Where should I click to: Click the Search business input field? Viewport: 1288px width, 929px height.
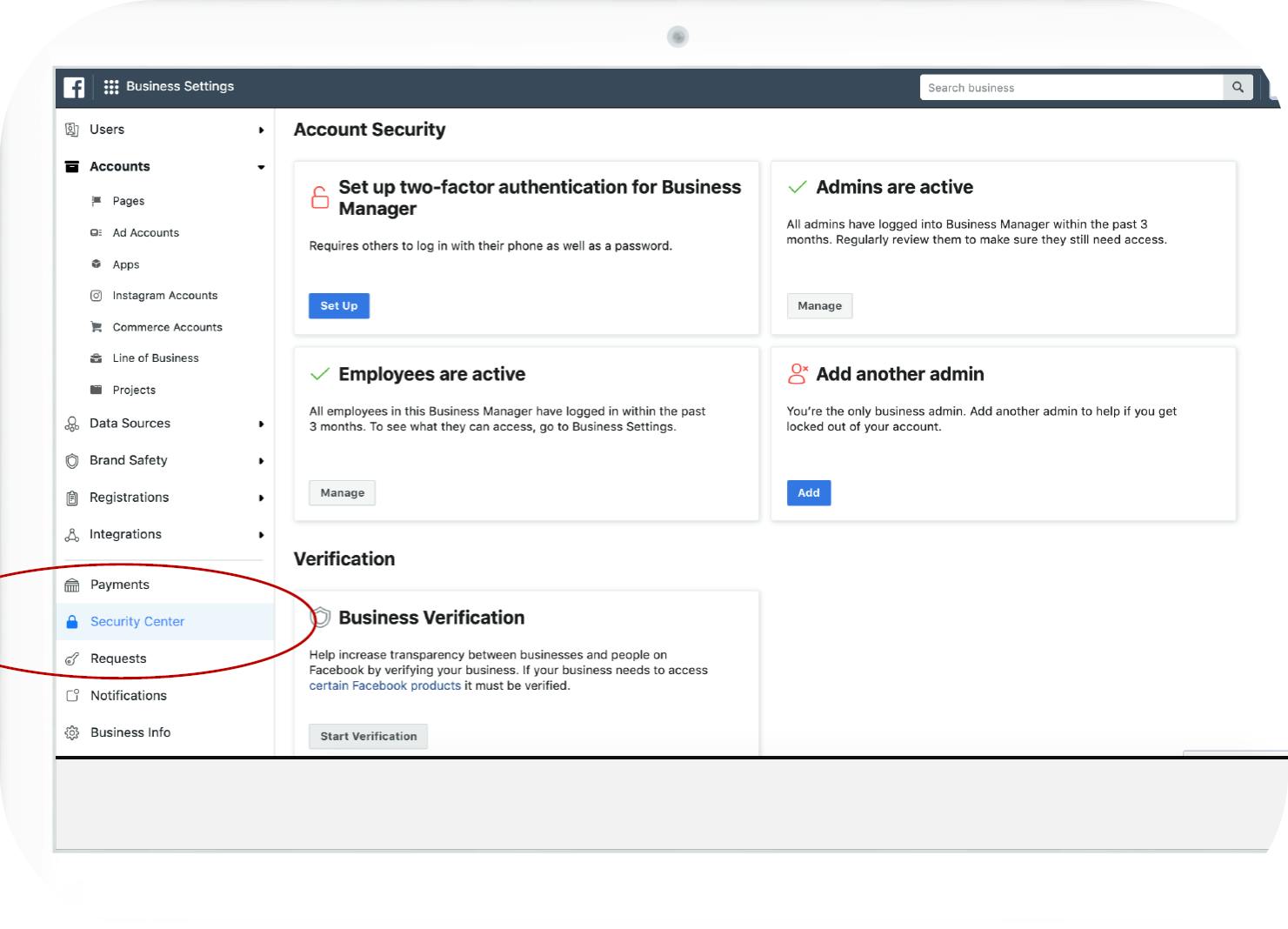pyautogui.click(x=1071, y=87)
